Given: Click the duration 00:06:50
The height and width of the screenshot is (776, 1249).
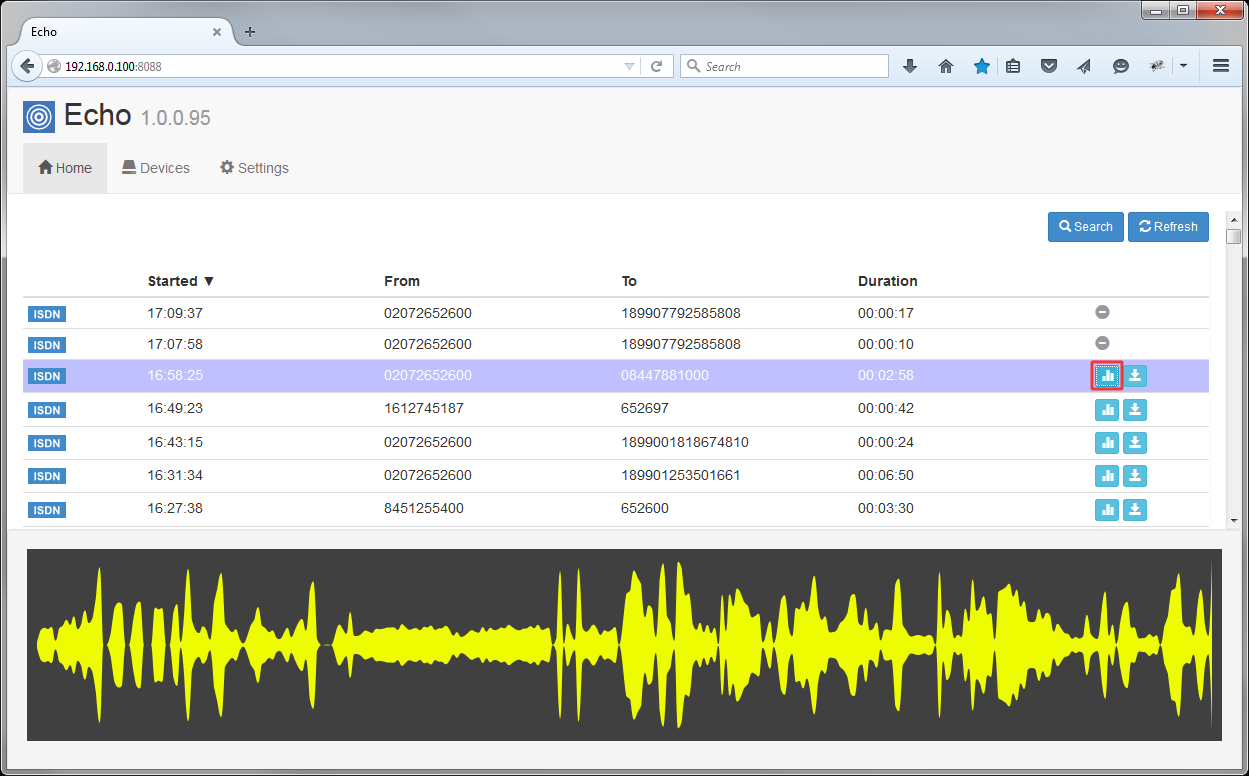Looking at the screenshot, I should pyautogui.click(x=886, y=475).
